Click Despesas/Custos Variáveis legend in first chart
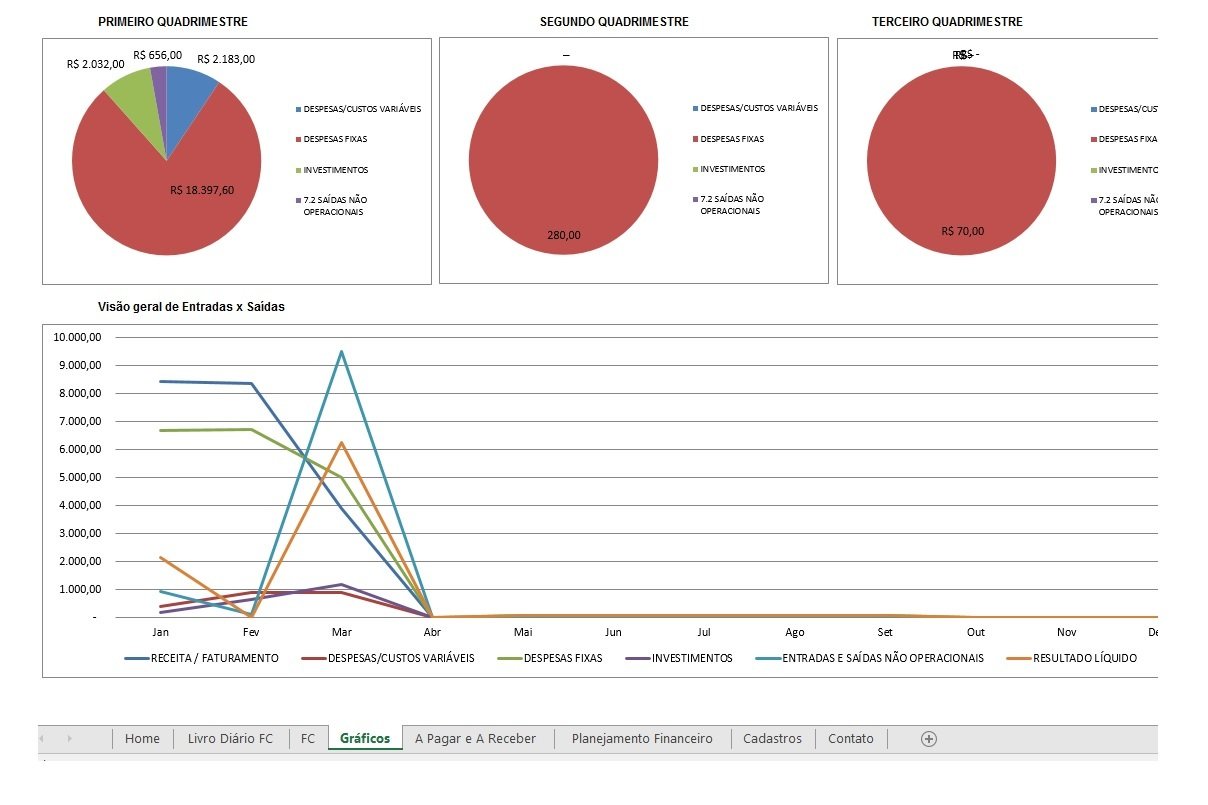Viewport: 1208px width, 805px height. coord(358,108)
